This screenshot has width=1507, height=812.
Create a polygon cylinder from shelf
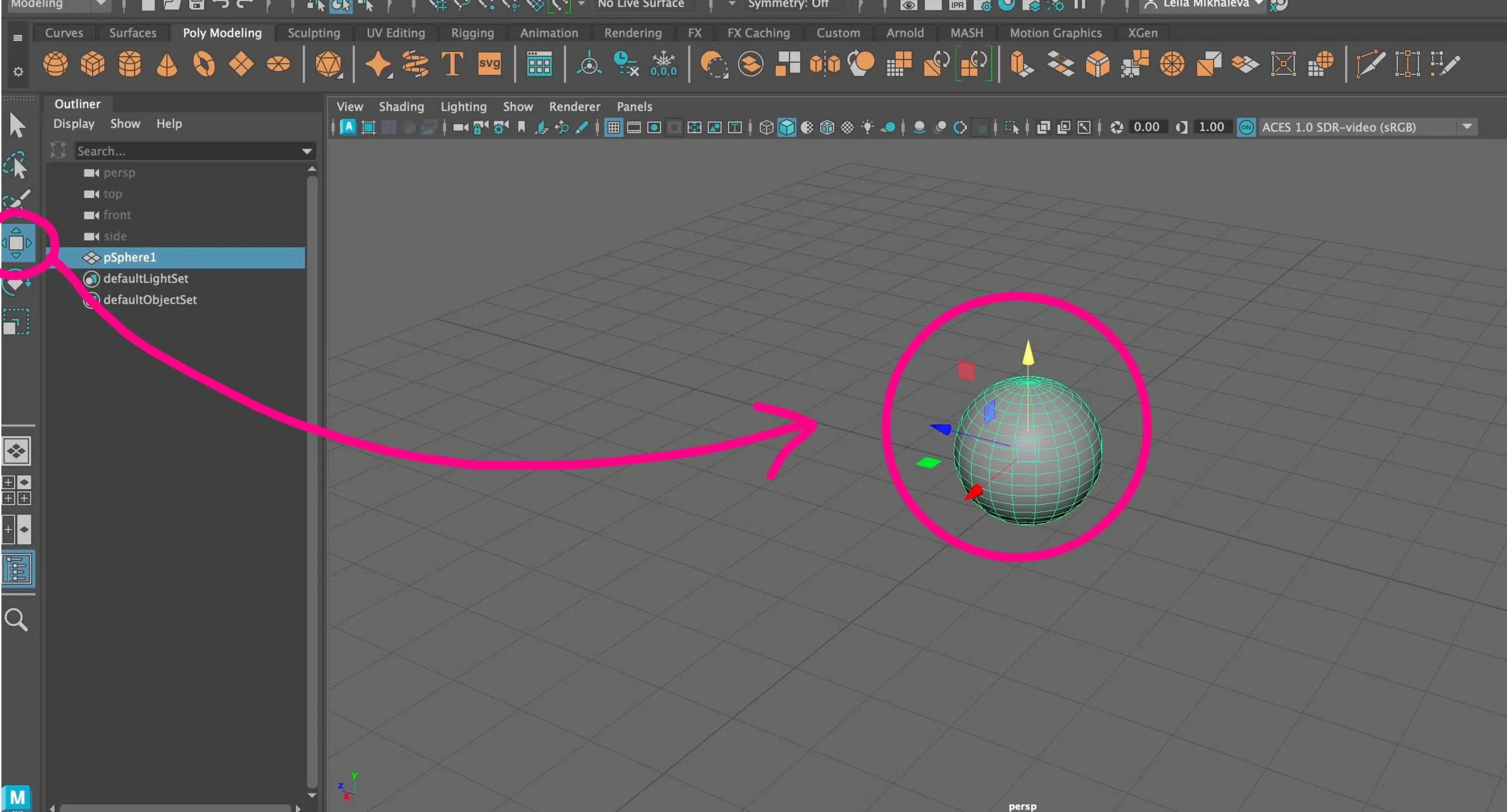130,64
